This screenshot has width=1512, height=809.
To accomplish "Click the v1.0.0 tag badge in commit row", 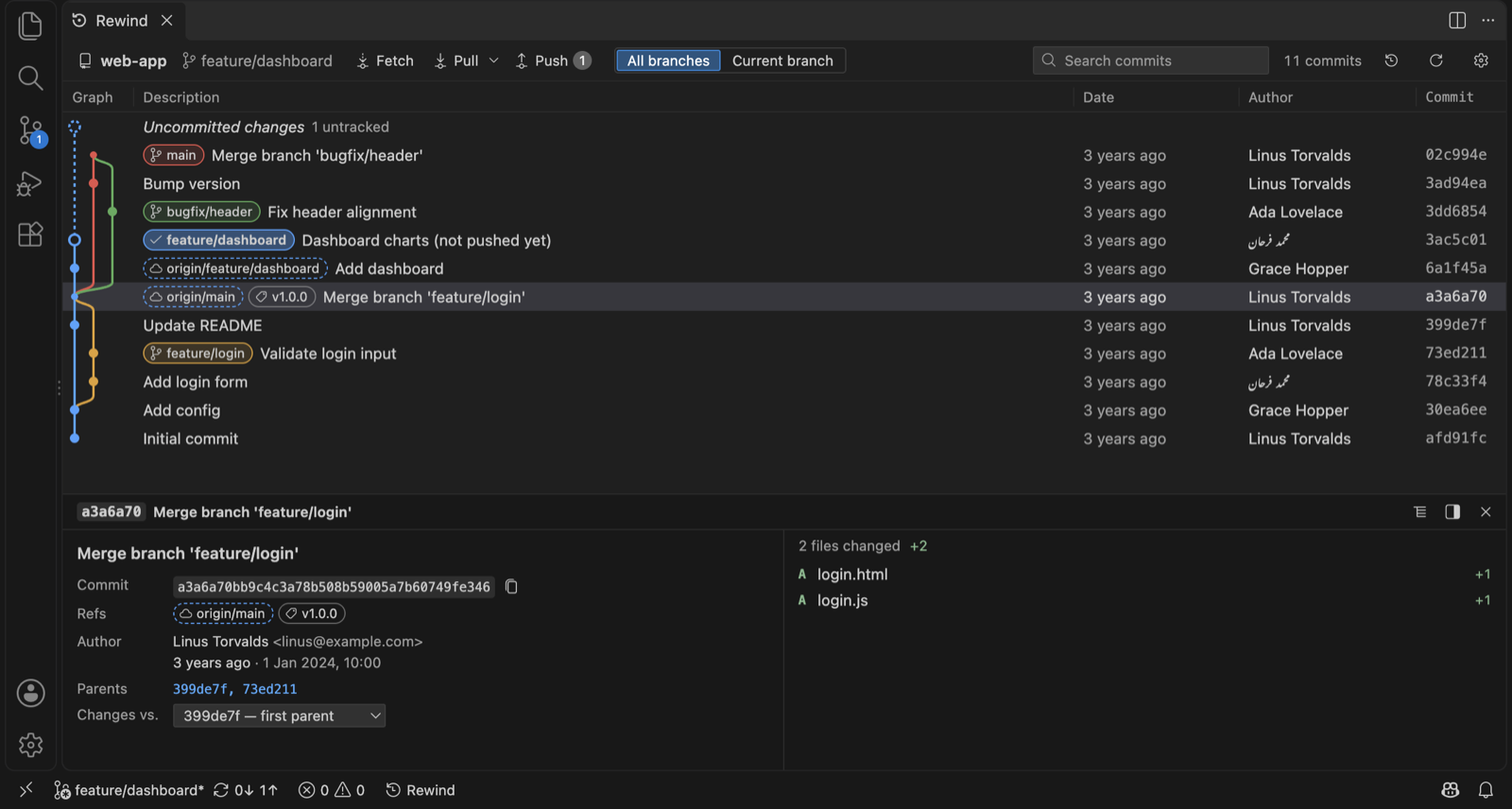I will pyautogui.click(x=282, y=297).
